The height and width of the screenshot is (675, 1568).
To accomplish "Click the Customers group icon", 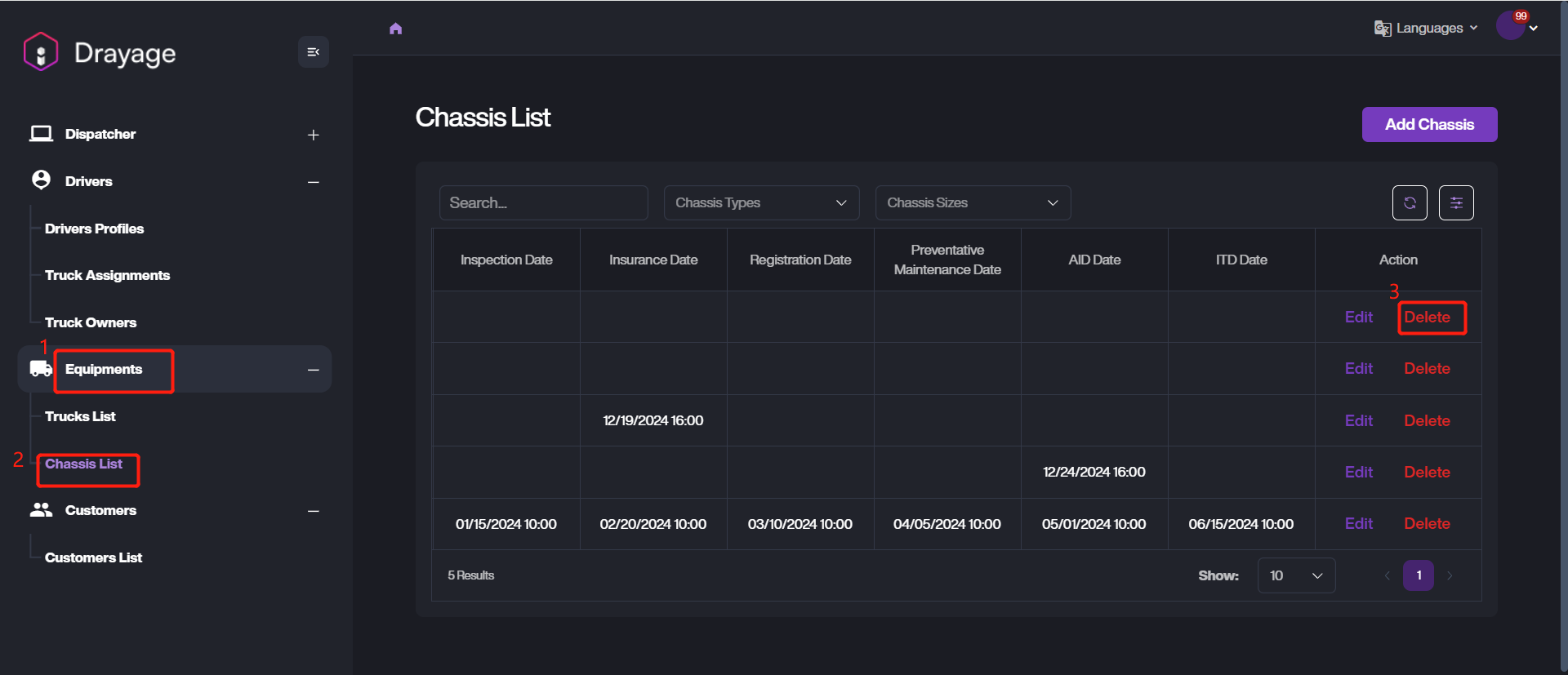I will click(x=41, y=510).
